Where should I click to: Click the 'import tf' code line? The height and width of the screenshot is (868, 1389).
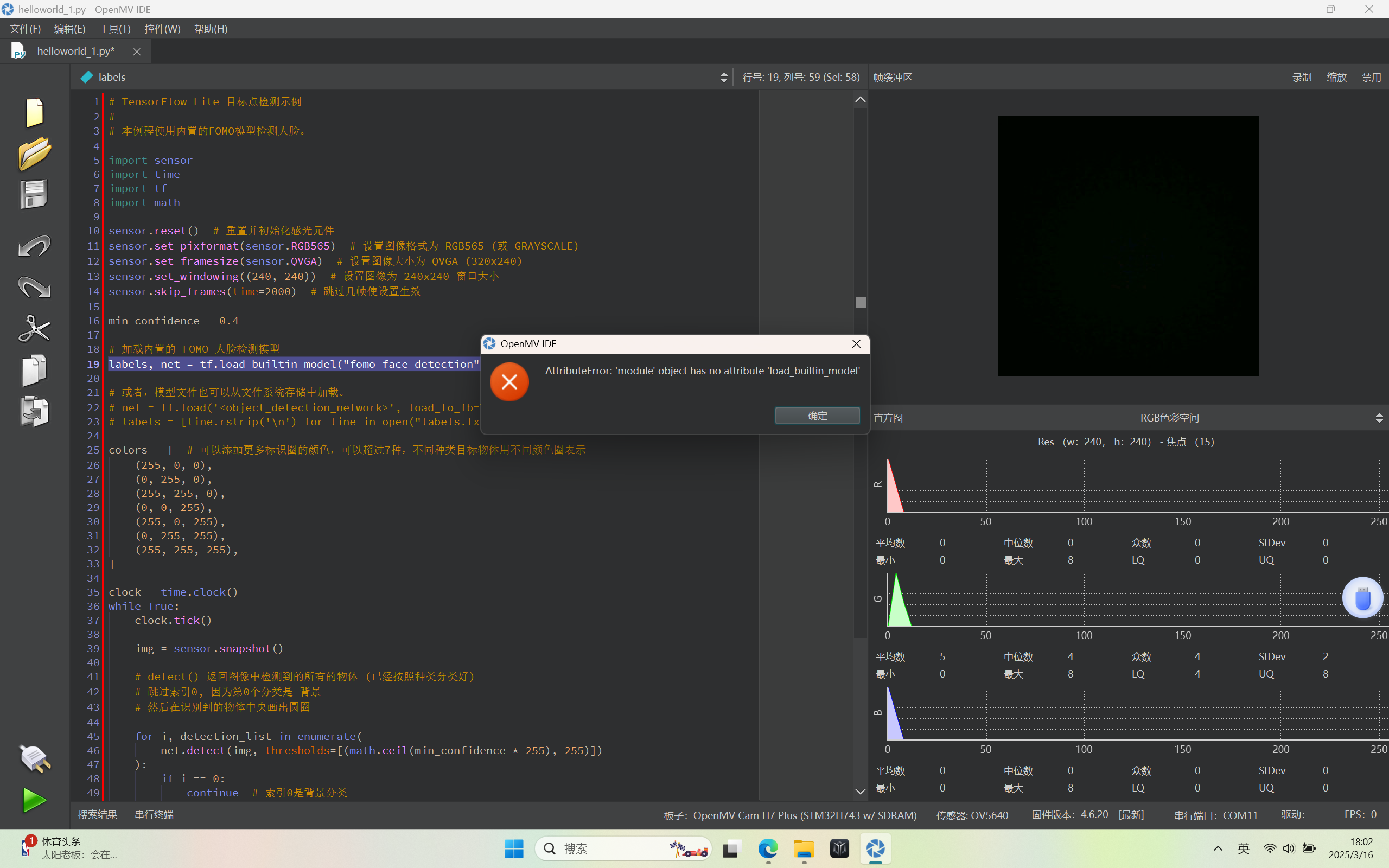tap(138, 188)
